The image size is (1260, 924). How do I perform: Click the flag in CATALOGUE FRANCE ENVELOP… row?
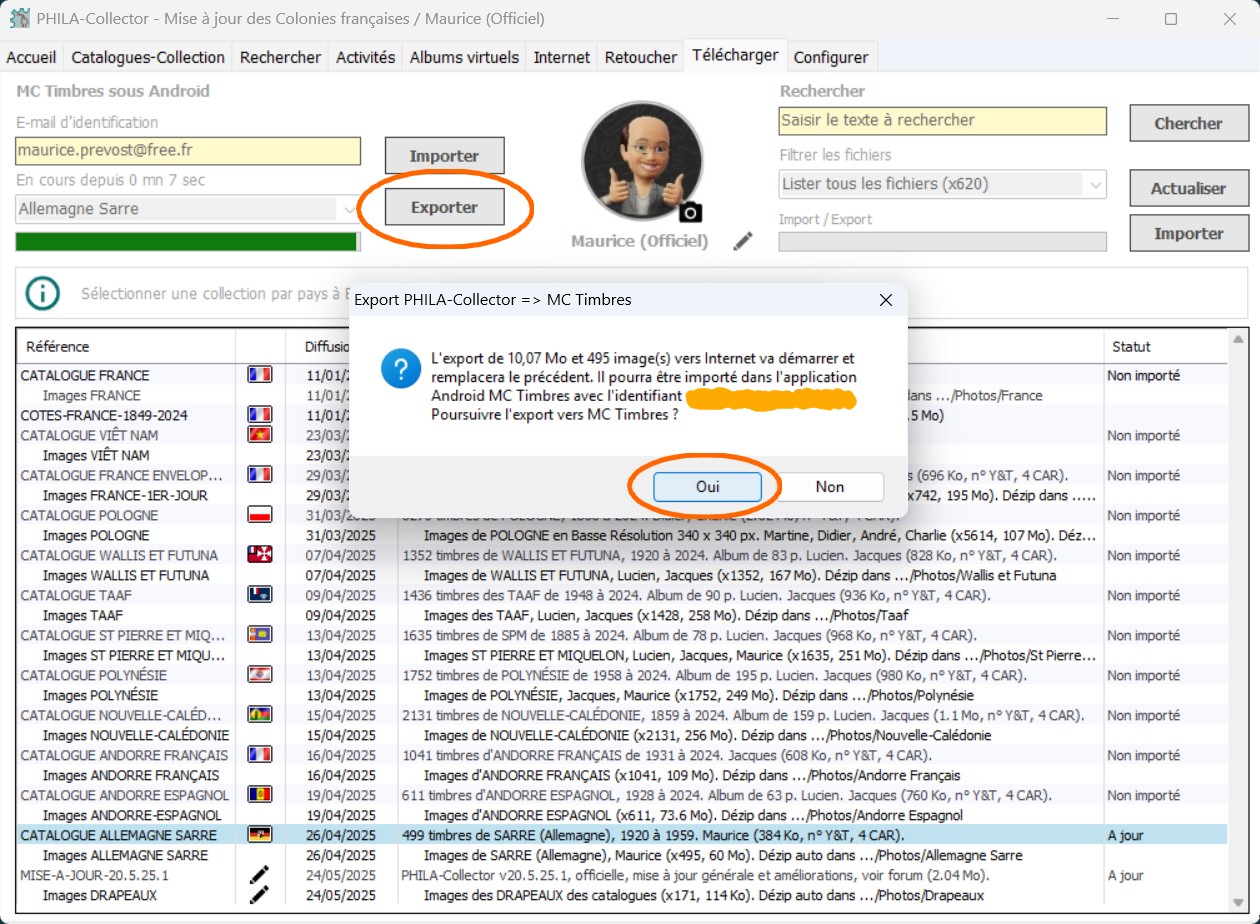260,475
